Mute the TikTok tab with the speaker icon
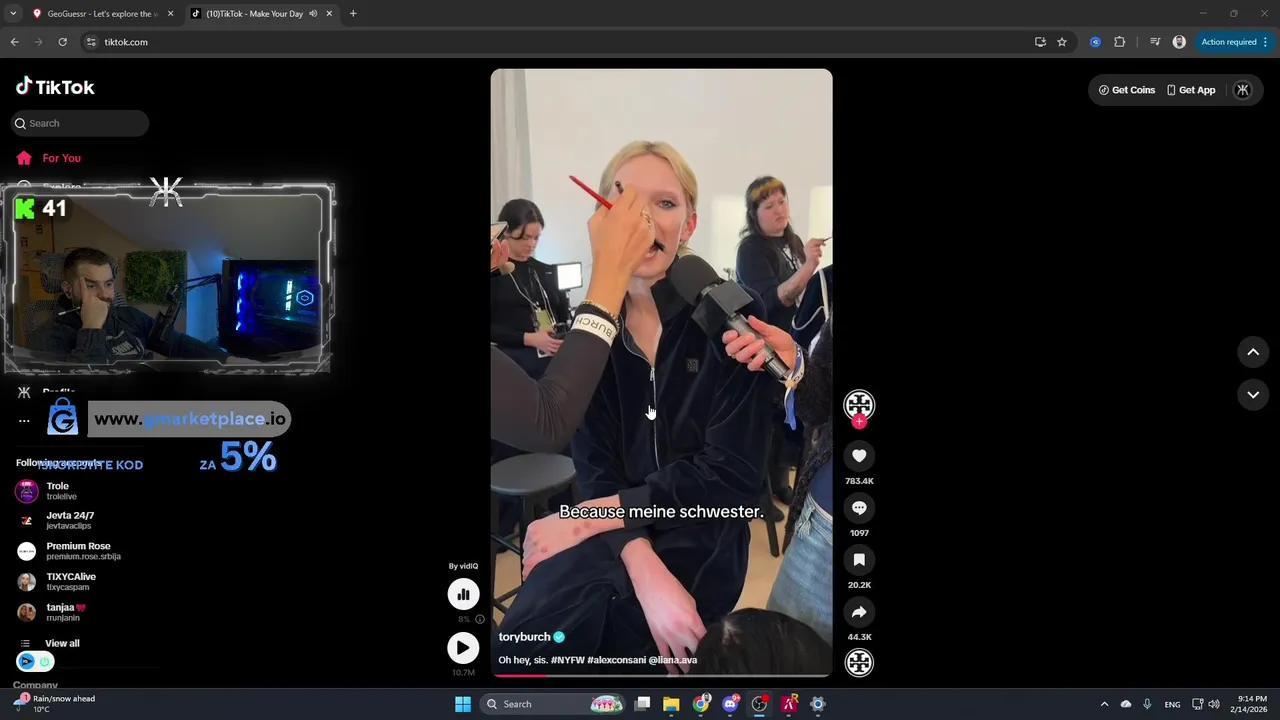 313,14
